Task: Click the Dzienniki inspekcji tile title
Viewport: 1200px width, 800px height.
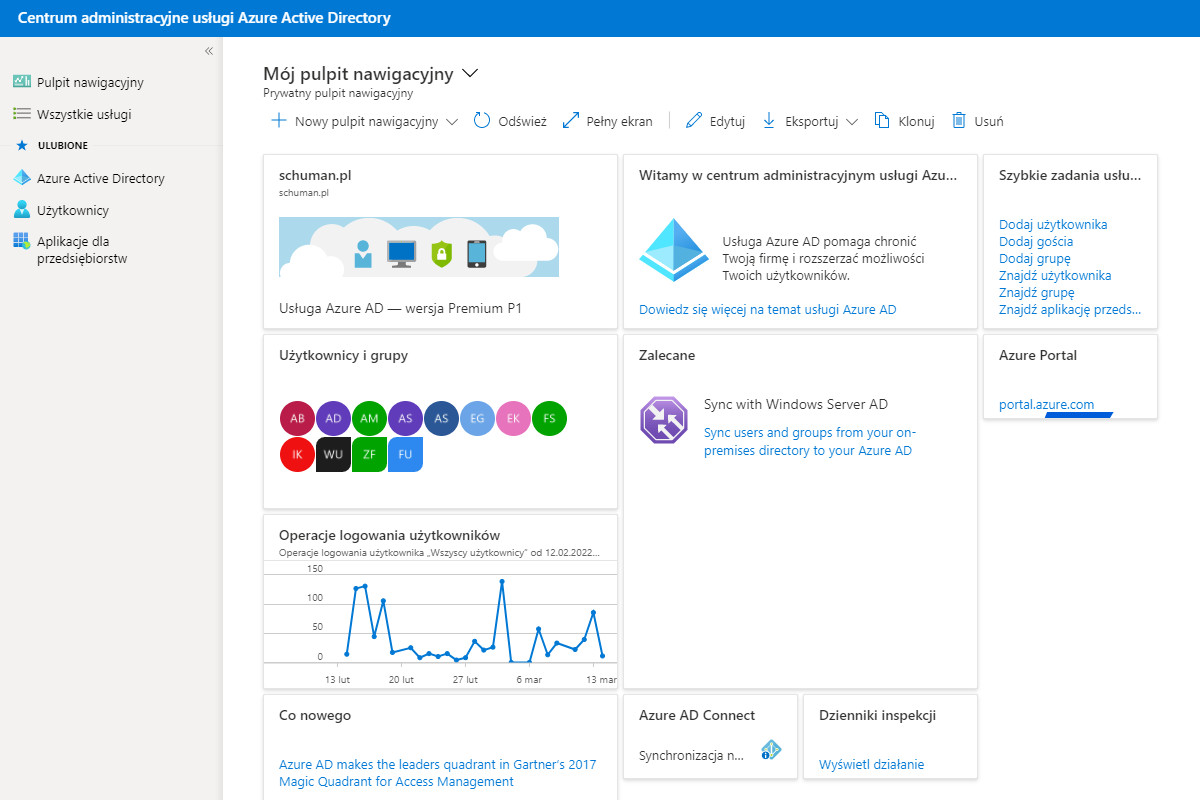Action: (877, 715)
